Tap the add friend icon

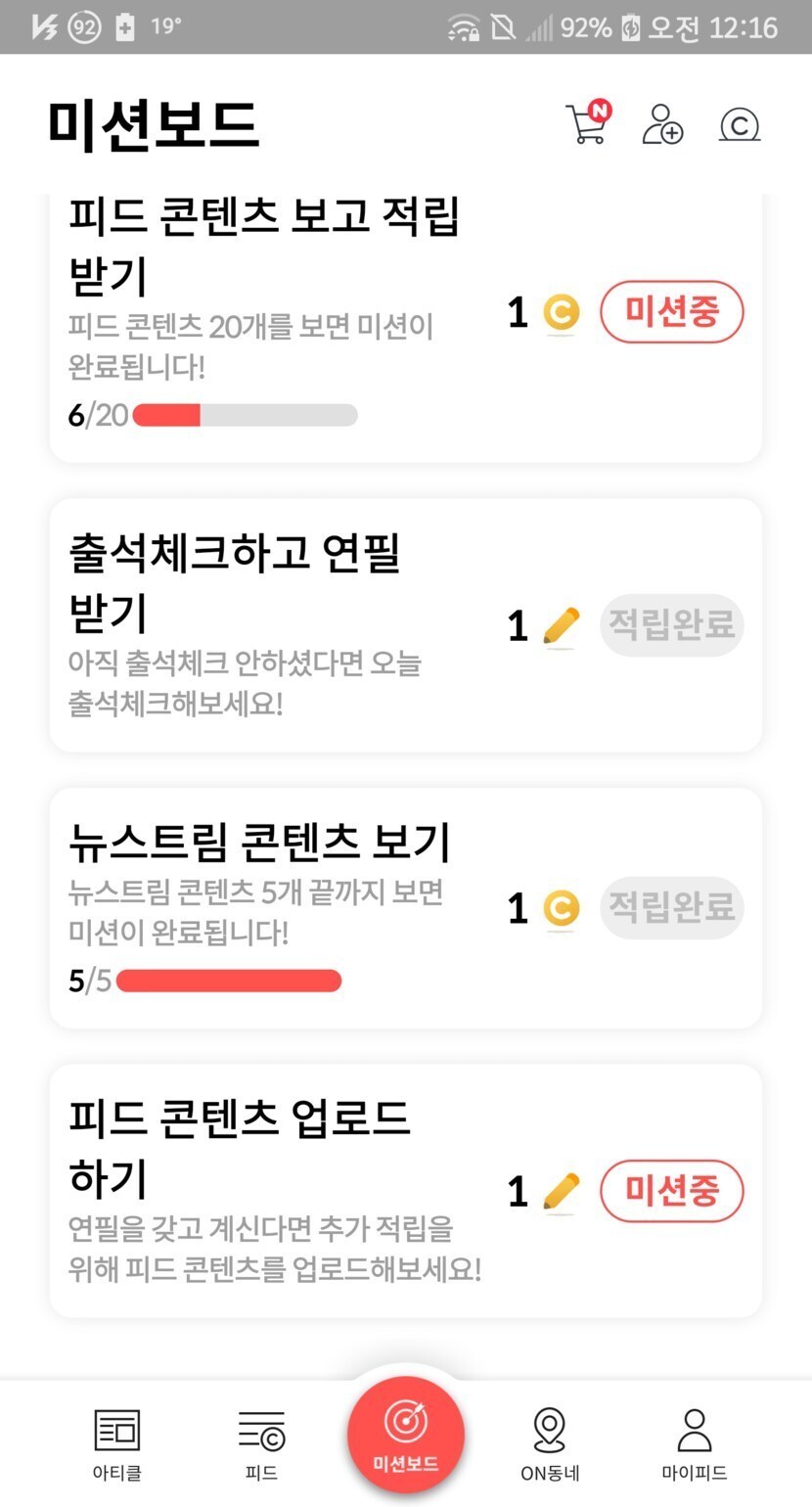pyautogui.click(x=662, y=125)
